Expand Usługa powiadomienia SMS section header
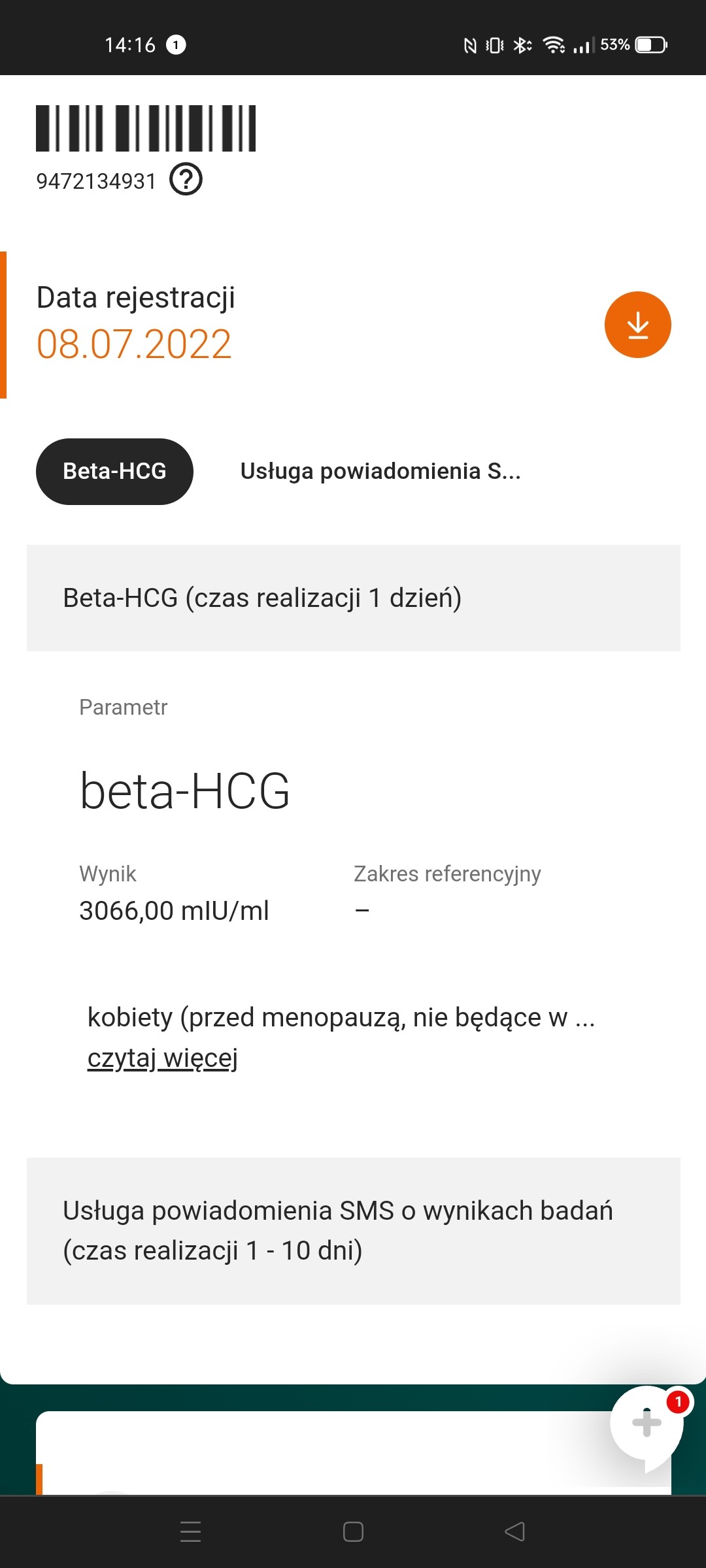 353,1231
